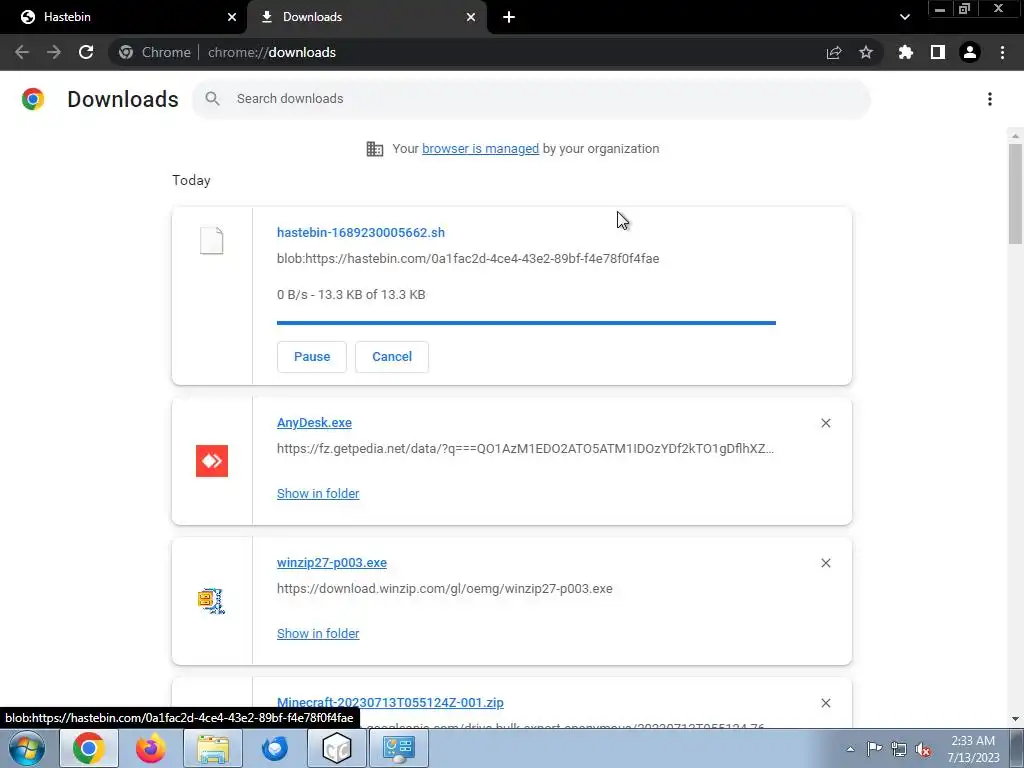Go back with the browser back arrow
Screen dimensions: 1024x768
pyautogui.click(x=22, y=52)
